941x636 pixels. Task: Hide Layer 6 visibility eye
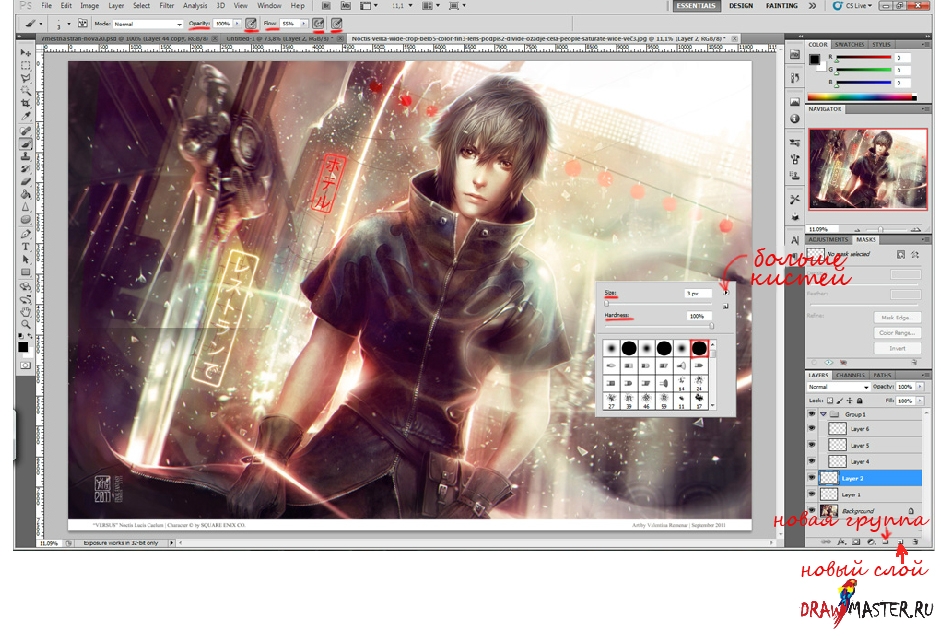(x=811, y=428)
